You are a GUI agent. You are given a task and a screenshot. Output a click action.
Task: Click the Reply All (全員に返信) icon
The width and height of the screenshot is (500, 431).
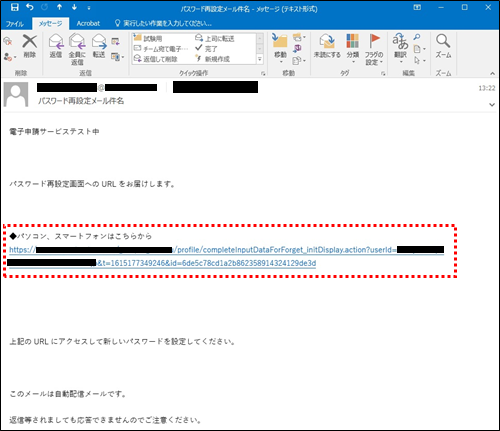pyautogui.click(x=77, y=42)
